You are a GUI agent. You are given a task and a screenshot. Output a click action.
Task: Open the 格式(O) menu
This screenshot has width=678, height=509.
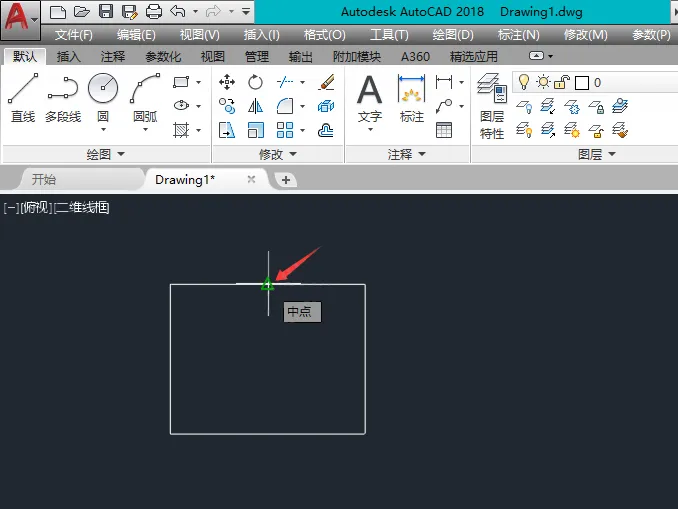[x=324, y=35]
